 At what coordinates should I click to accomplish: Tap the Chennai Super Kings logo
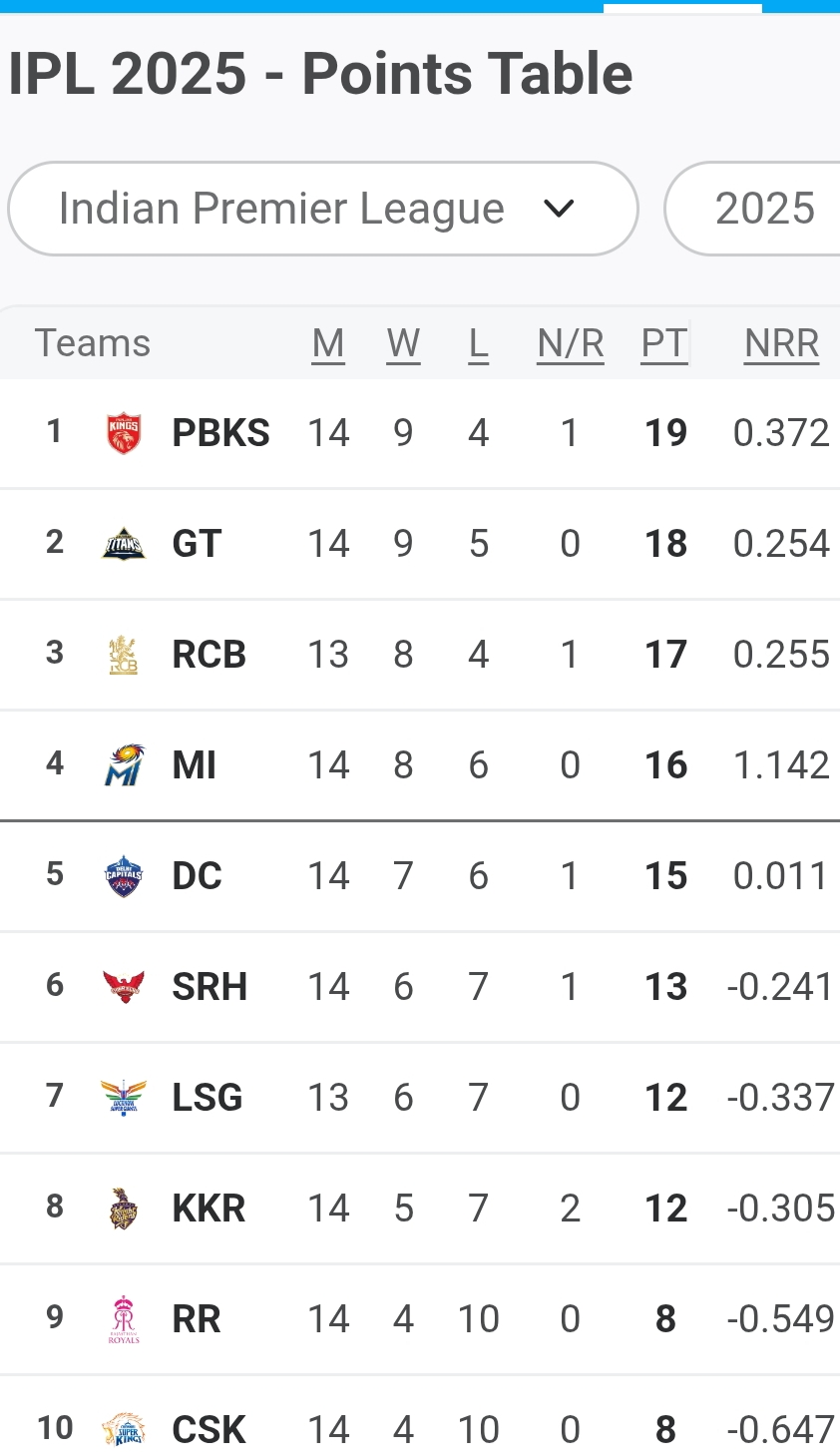(124, 1429)
